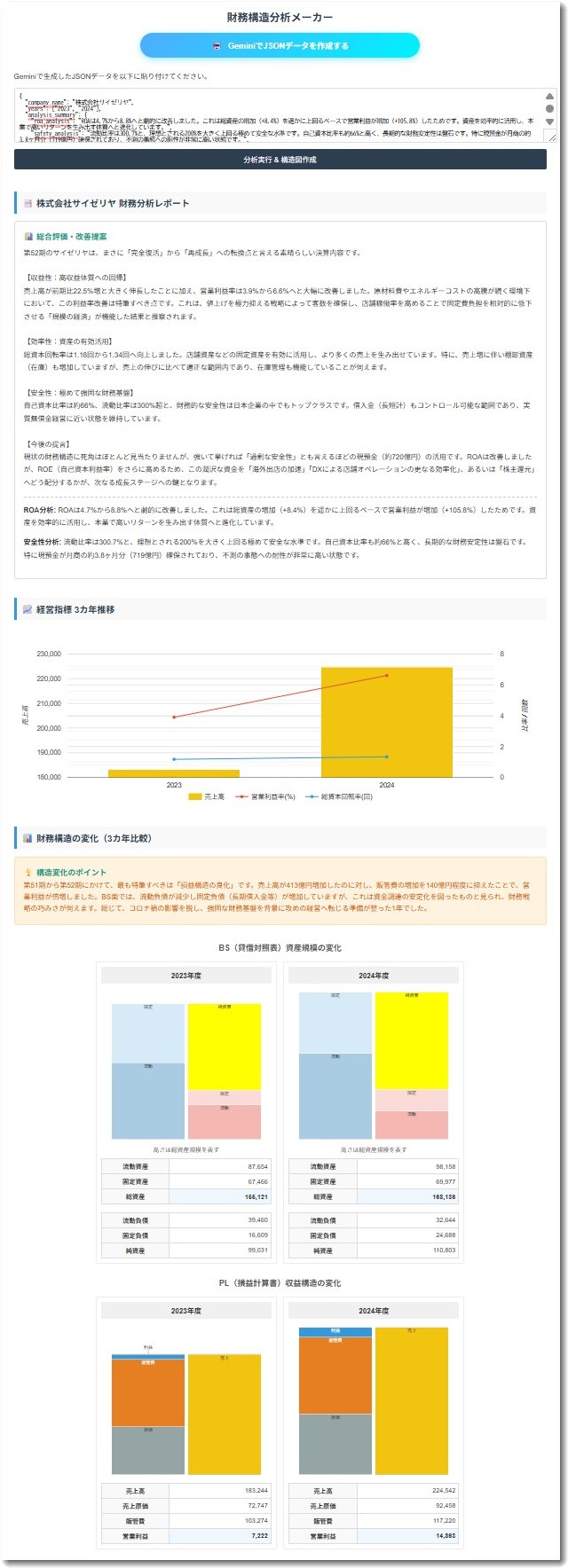Viewport: 568px width, 1568px height.
Task: Click the Gemini JSON data creation button
Action: point(280,45)
